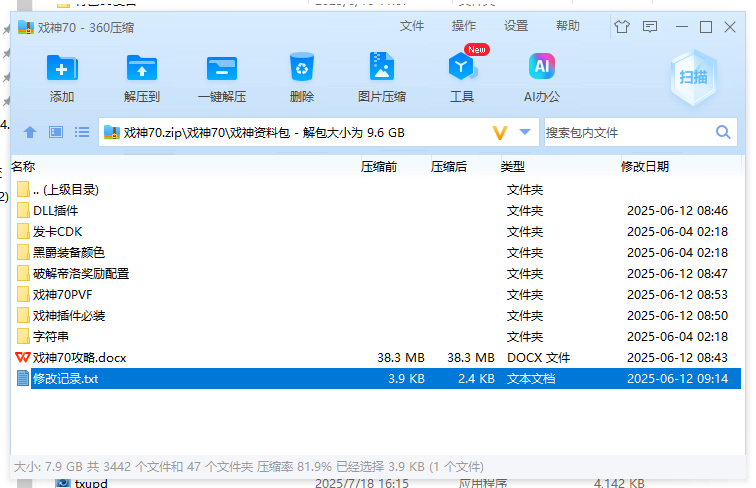Click the 解压到 (Extract to) icon
The width and height of the screenshot is (756, 488).
(x=142, y=68)
